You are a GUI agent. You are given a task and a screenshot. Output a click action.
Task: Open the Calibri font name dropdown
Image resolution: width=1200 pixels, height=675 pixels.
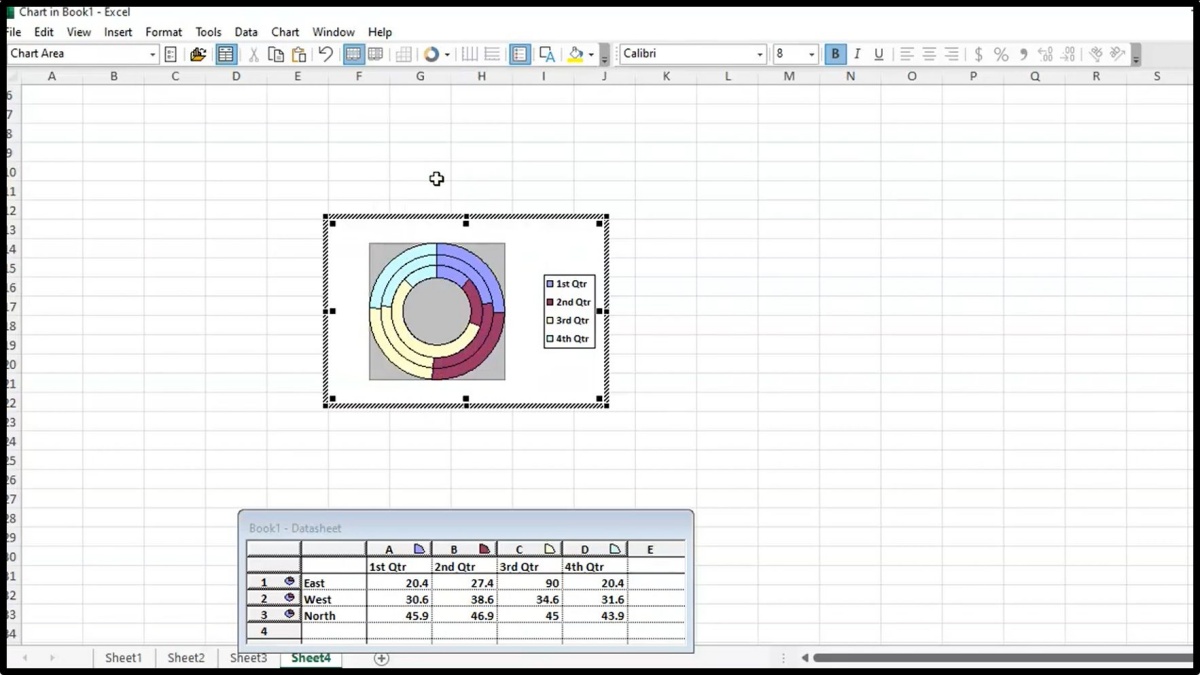758,54
